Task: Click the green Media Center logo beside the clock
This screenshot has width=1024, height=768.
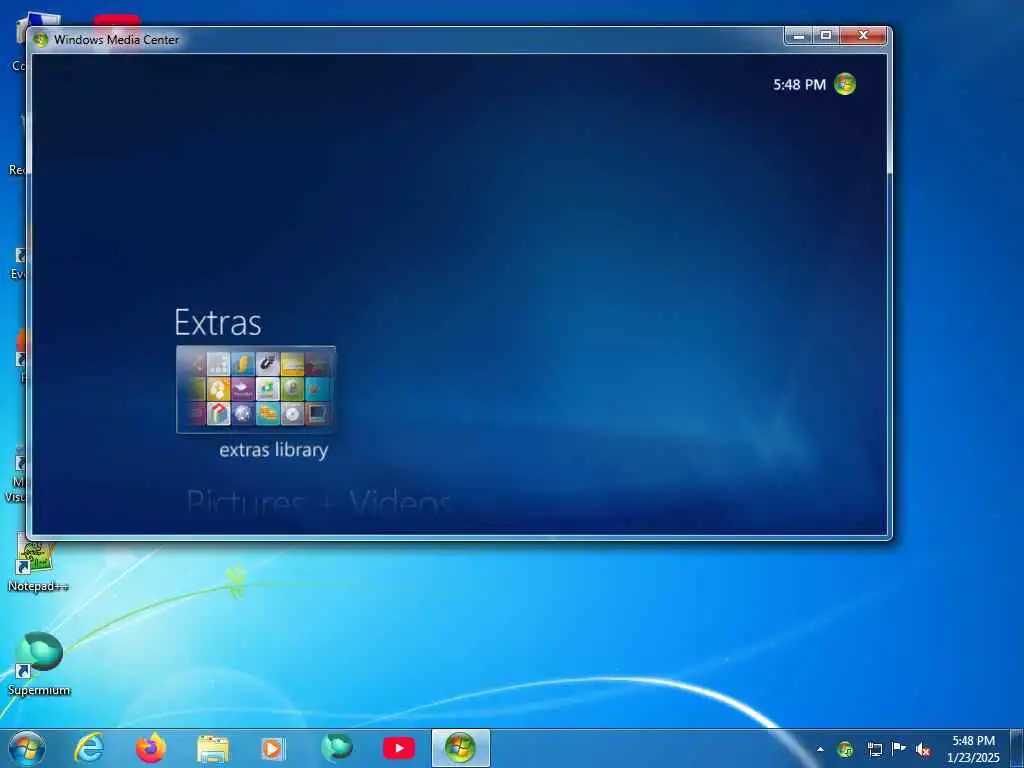Action: tap(844, 84)
